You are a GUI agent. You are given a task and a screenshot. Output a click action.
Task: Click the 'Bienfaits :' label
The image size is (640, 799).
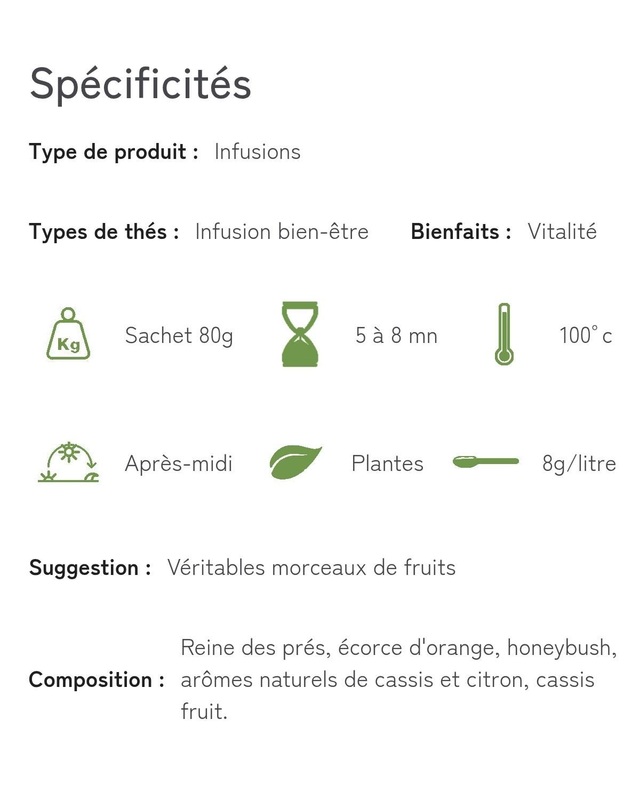click(461, 232)
